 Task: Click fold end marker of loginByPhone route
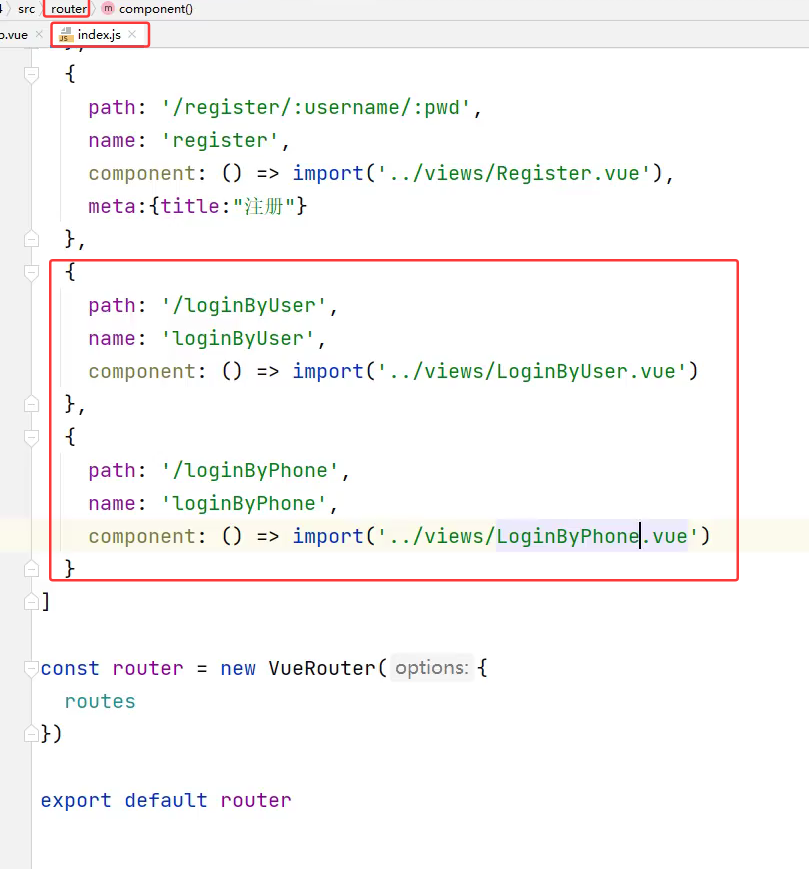coord(32,569)
